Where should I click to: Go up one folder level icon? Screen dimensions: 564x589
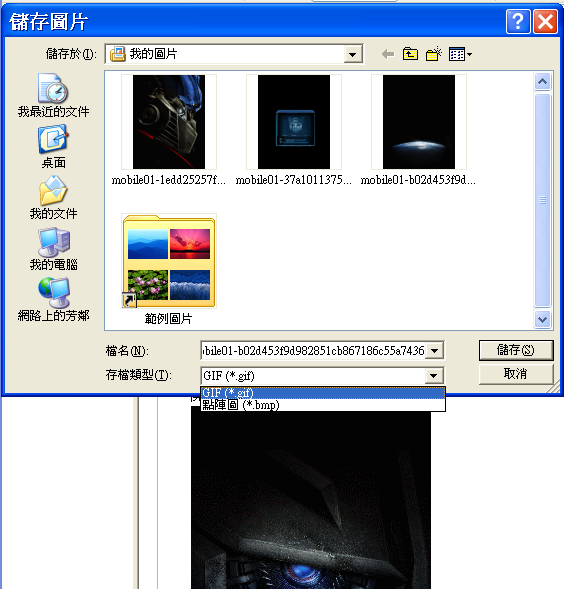point(410,54)
